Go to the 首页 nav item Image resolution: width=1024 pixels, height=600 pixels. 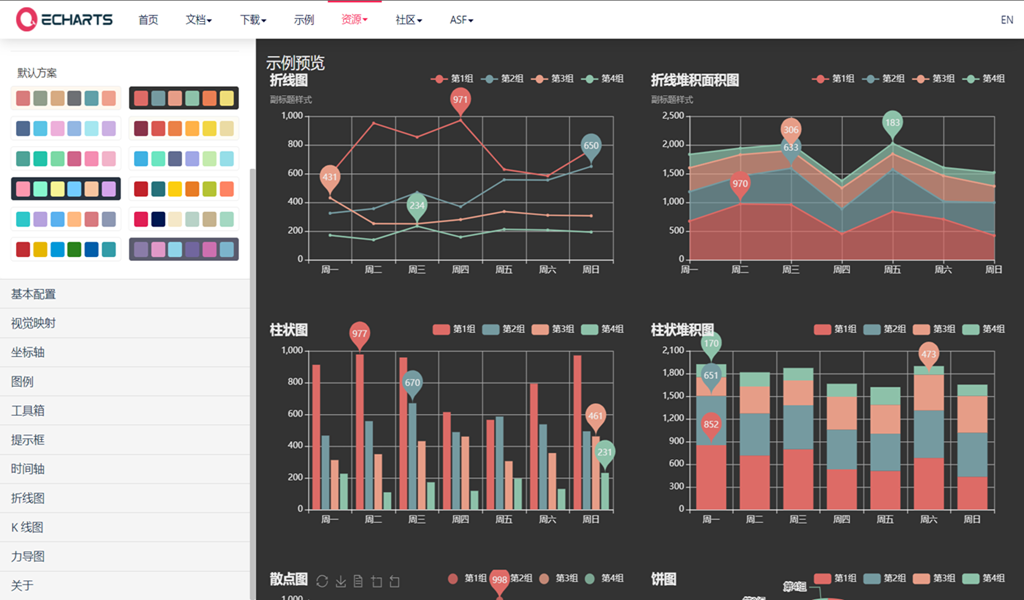[x=148, y=20]
